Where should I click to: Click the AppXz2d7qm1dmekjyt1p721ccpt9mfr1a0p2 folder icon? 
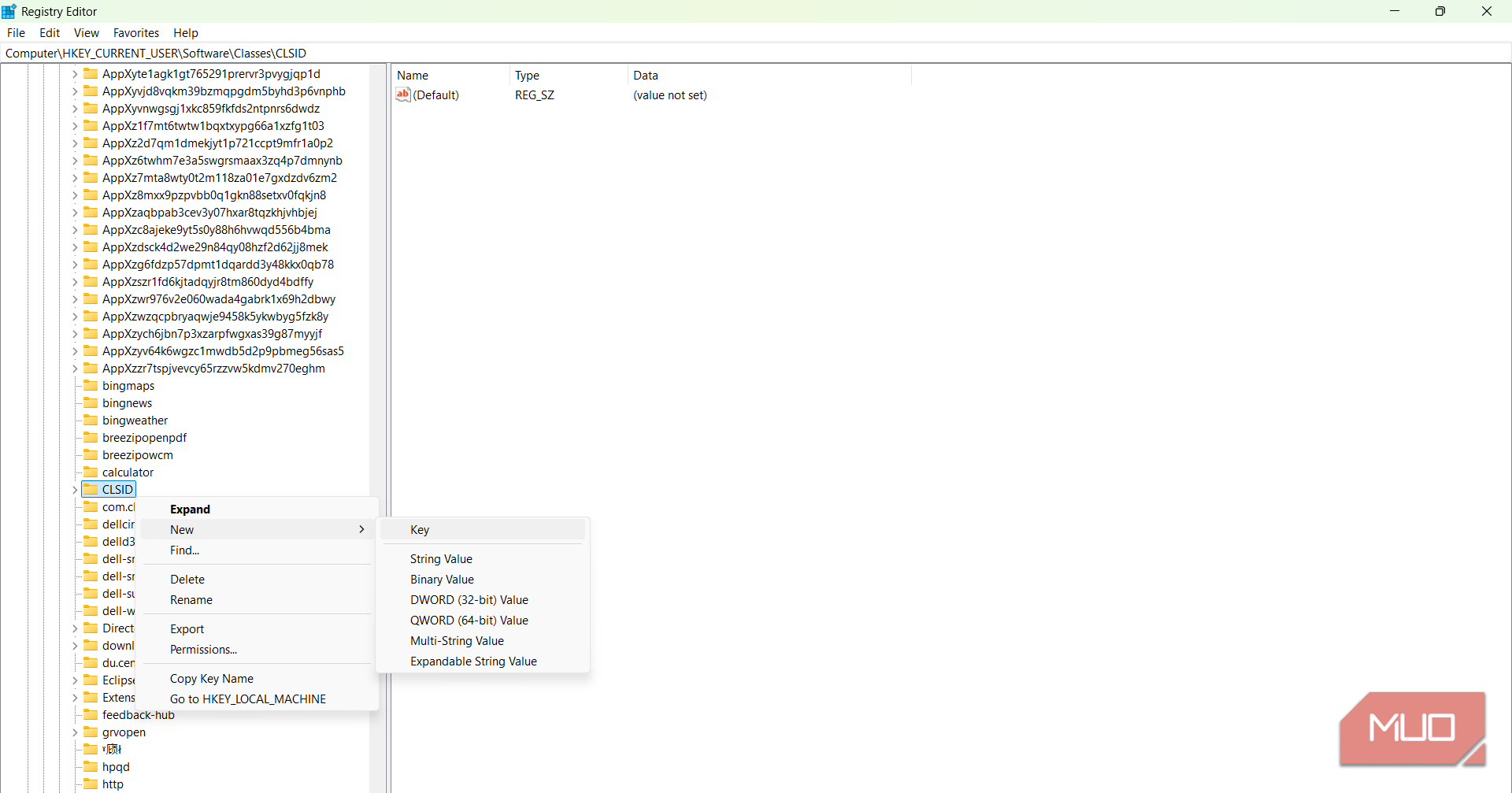tap(91, 143)
